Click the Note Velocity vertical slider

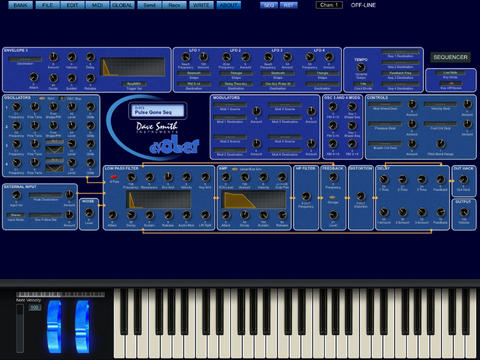[20, 328]
